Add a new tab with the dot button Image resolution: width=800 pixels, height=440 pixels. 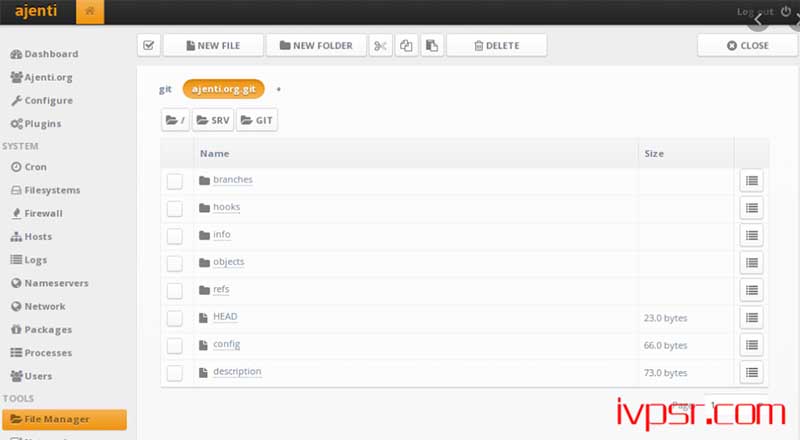pyautogui.click(x=279, y=89)
